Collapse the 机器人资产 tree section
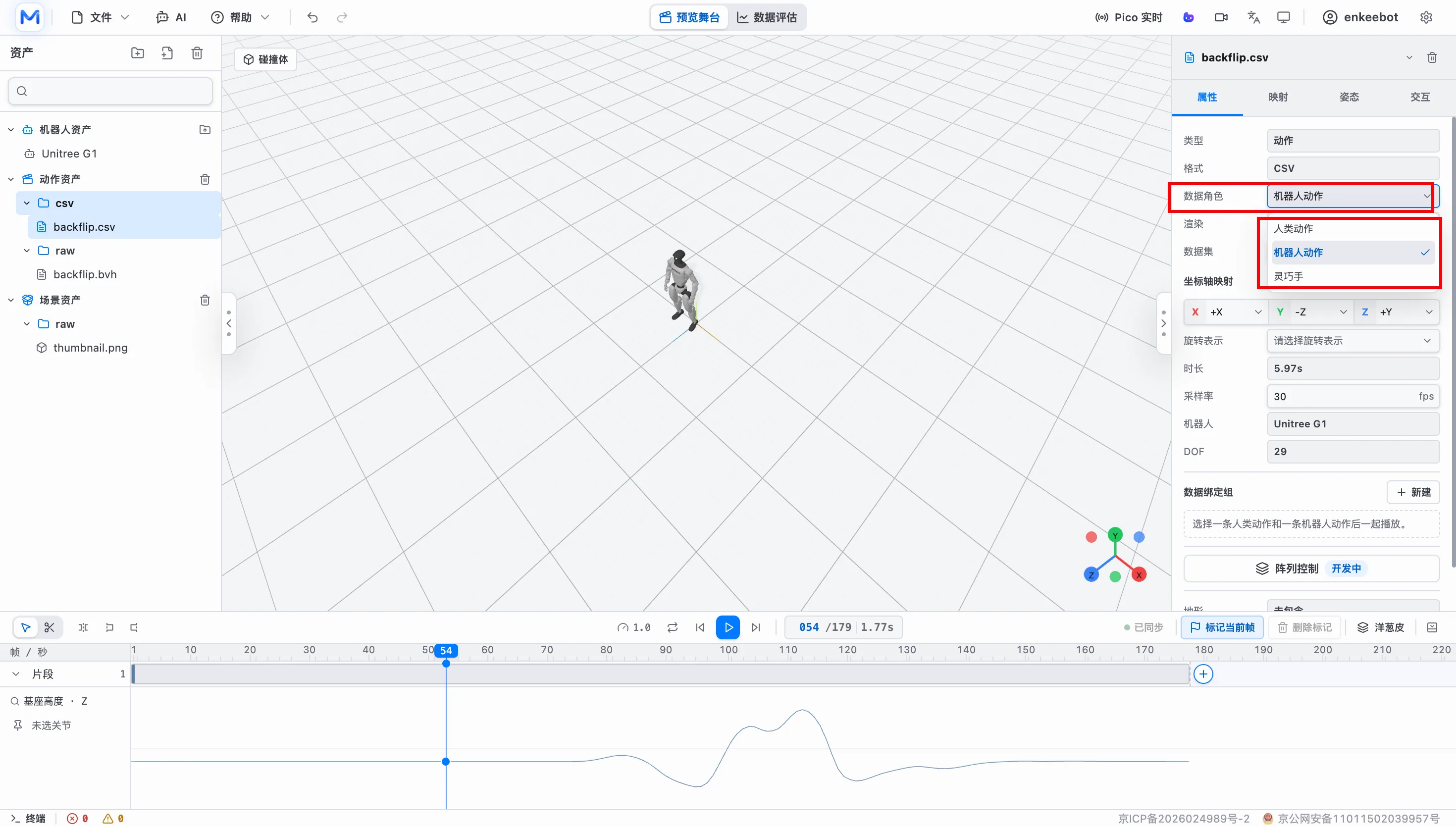This screenshot has width=1456, height=827. [x=11, y=130]
